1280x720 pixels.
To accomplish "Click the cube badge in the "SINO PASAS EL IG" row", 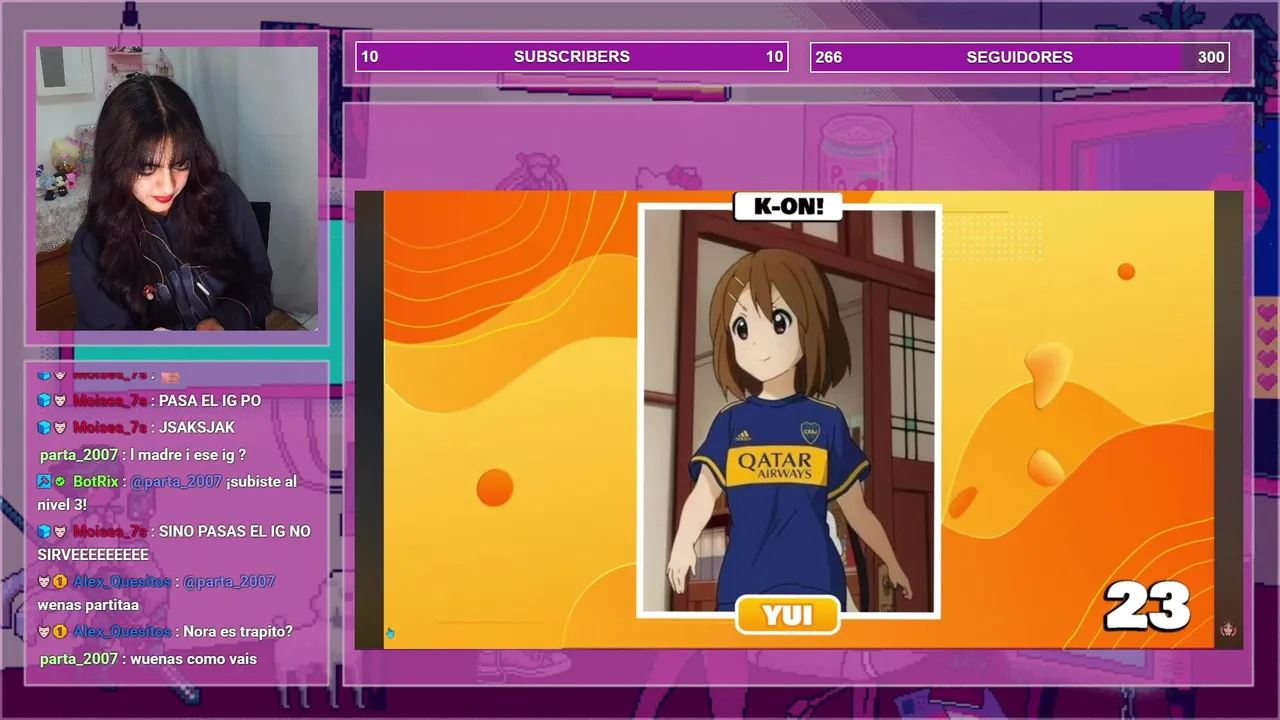I will point(44,531).
